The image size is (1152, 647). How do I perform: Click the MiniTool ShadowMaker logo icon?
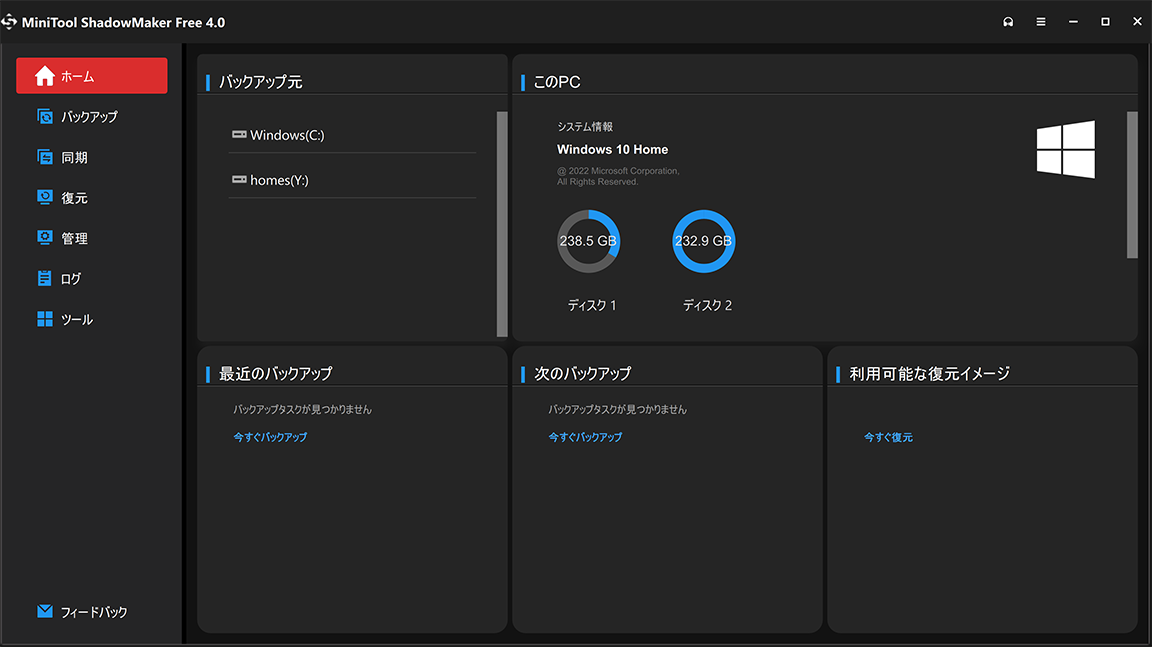pyautogui.click(x=10, y=22)
